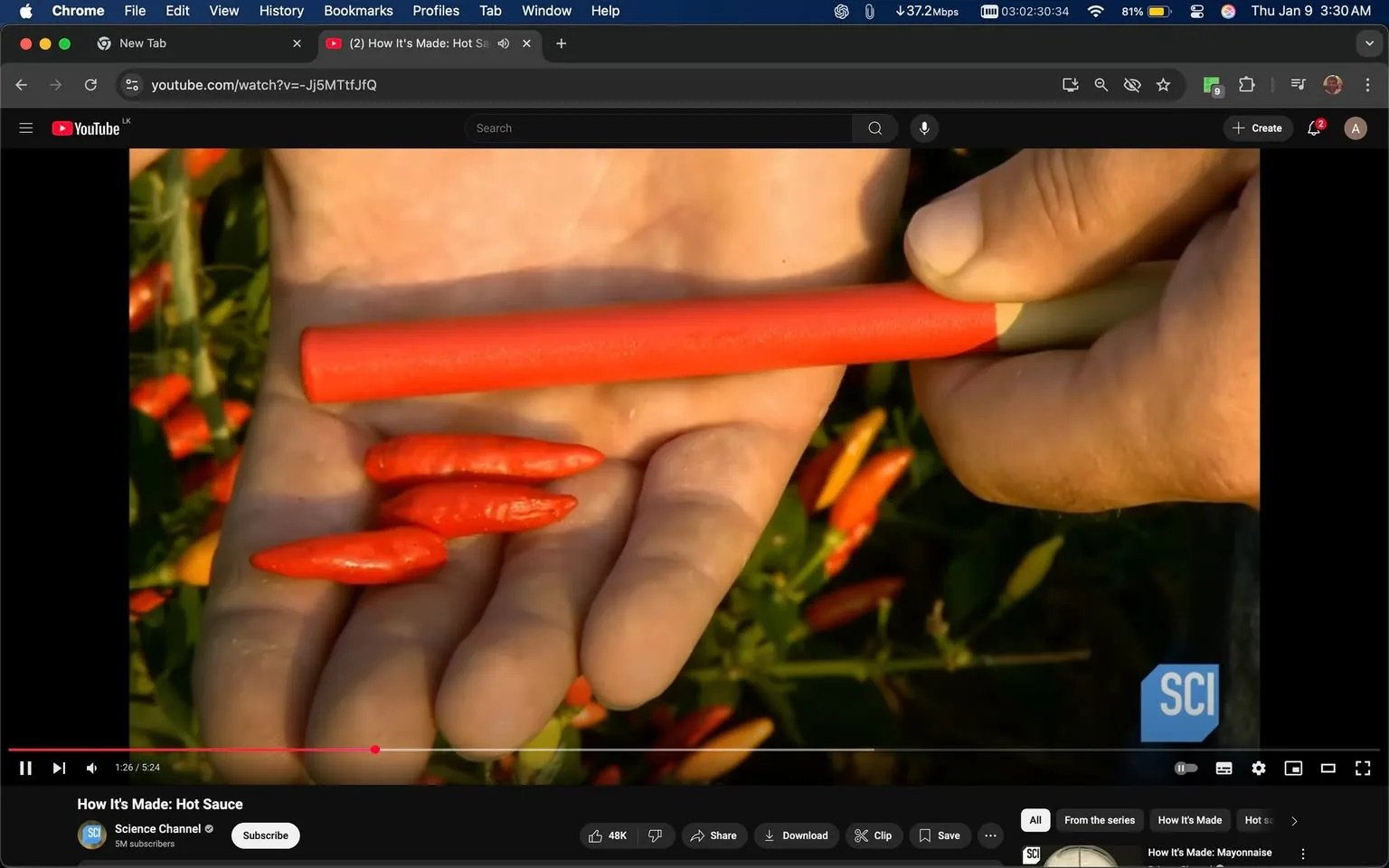
Task: Mute the video volume
Action: [x=90, y=768]
